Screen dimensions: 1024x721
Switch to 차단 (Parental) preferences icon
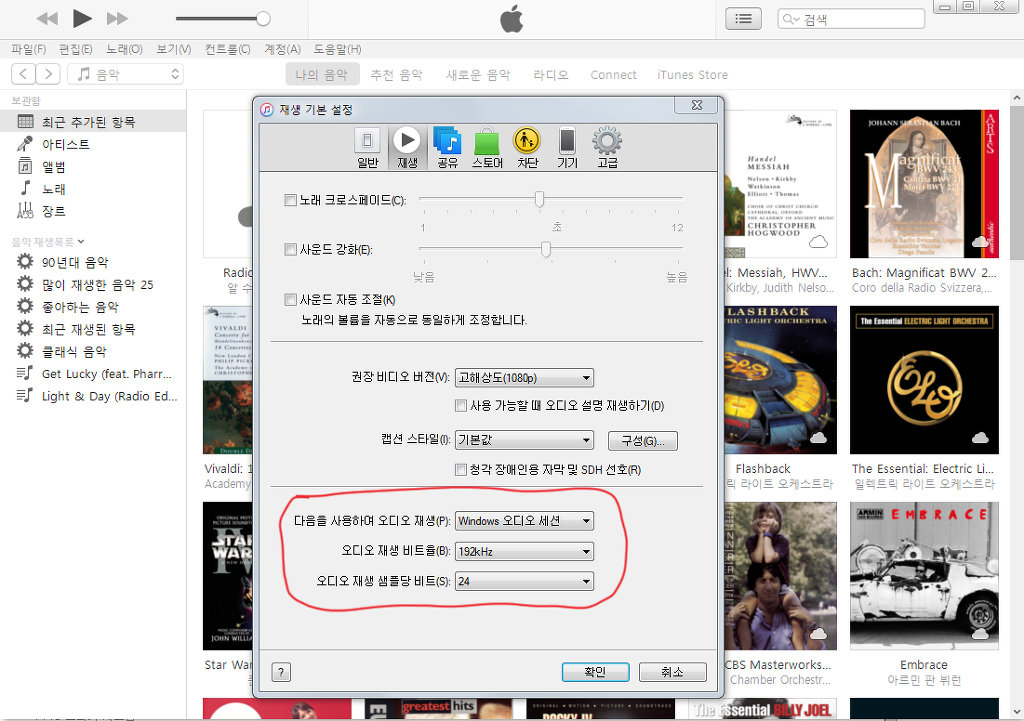[527, 146]
